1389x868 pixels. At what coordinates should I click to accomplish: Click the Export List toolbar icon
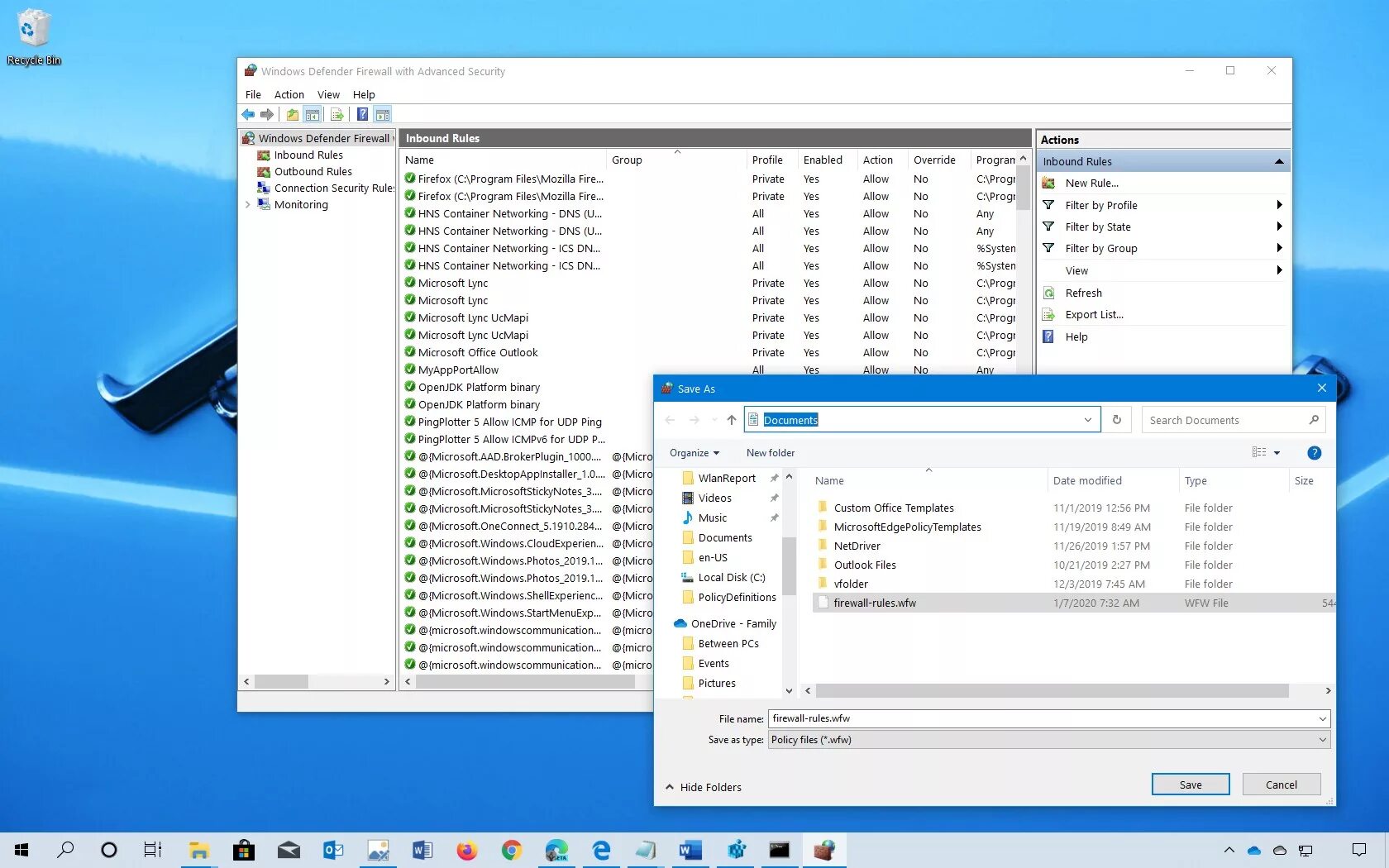coord(337,115)
